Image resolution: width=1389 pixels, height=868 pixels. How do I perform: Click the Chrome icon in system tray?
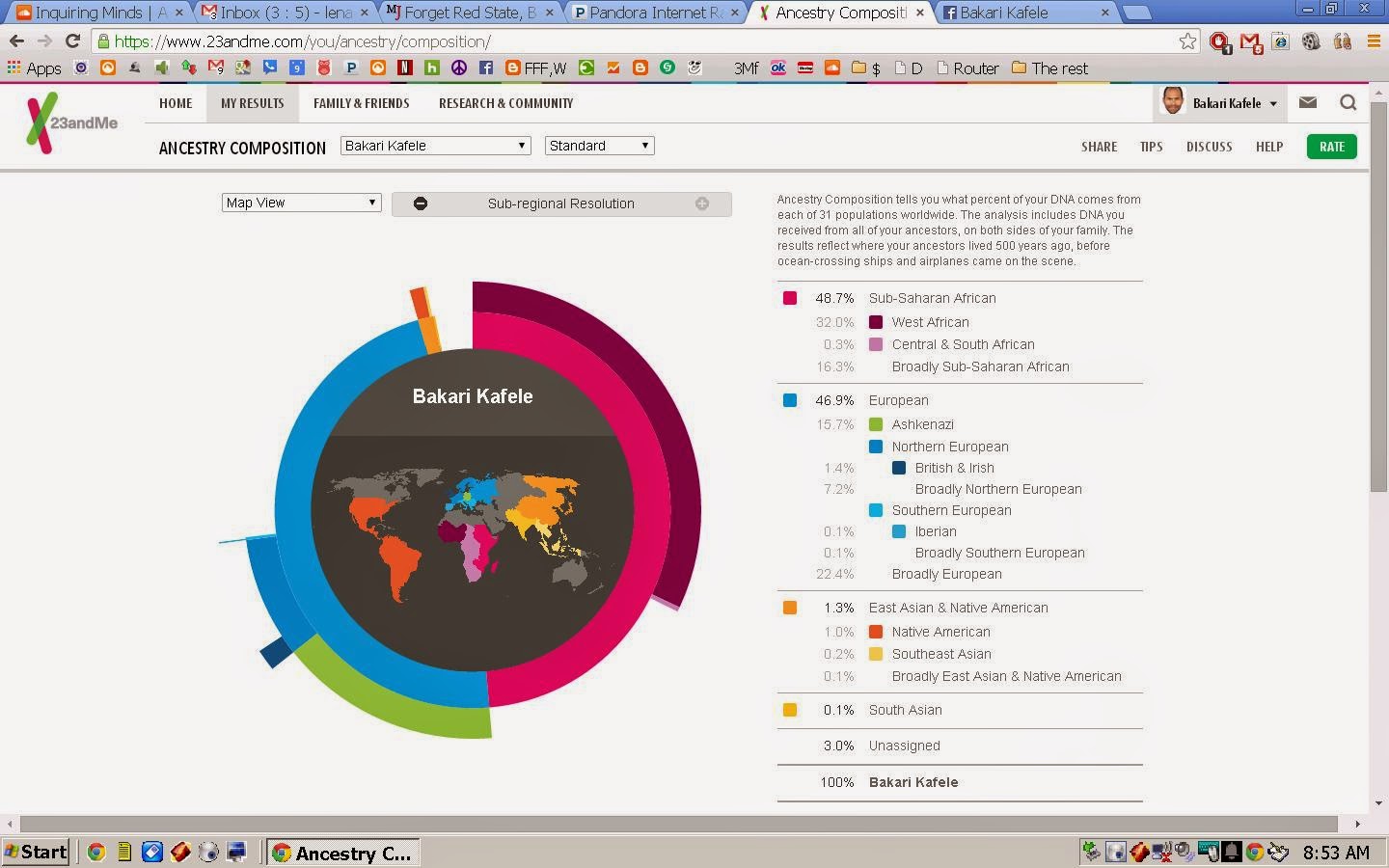(1254, 852)
